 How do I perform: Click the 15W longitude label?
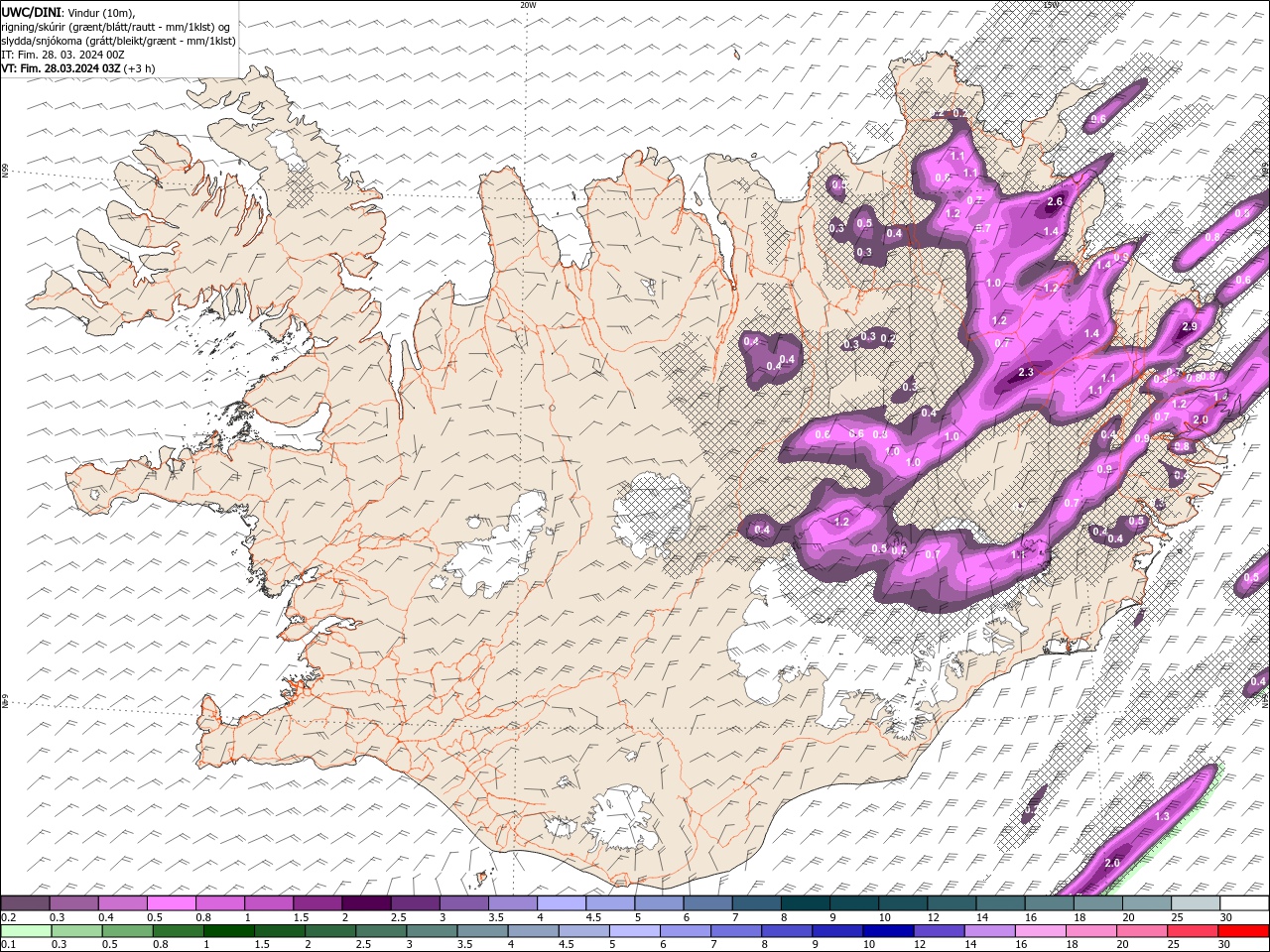point(1051,5)
